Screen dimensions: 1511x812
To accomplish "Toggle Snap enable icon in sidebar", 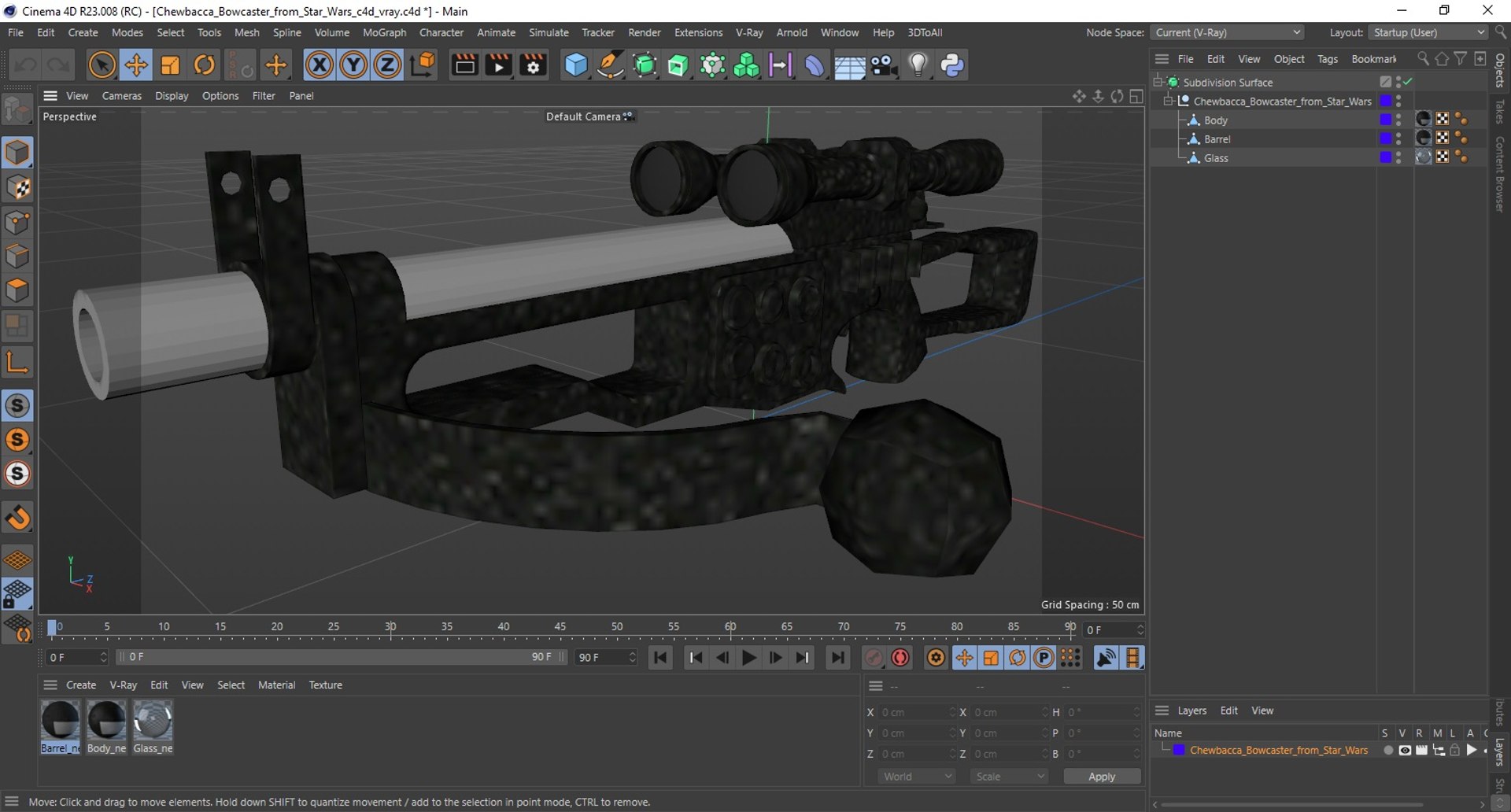I will pyautogui.click(x=17, y=518).
